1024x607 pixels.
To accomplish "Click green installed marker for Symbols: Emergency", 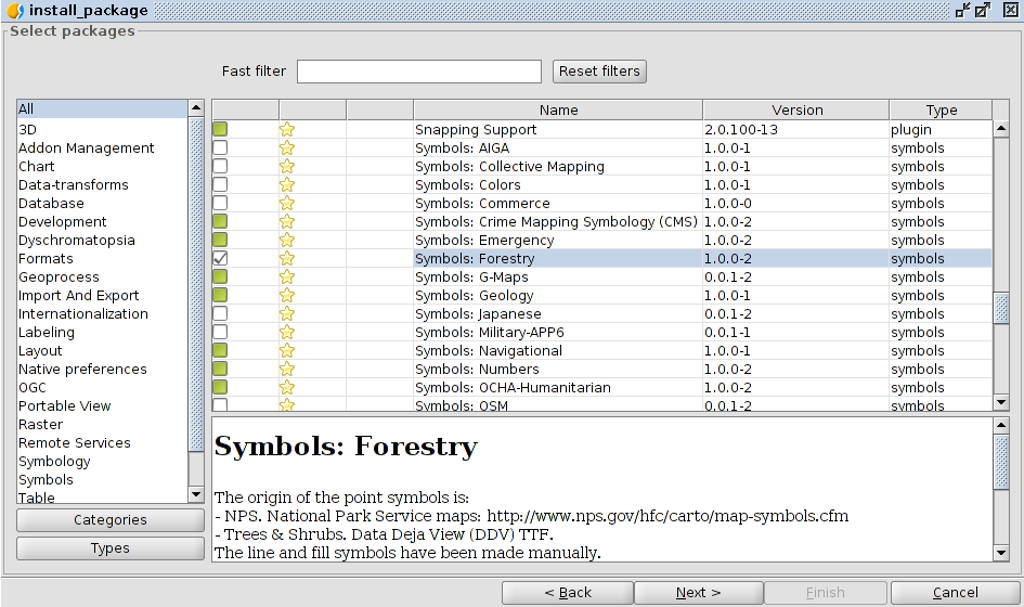I will point(220,240).
